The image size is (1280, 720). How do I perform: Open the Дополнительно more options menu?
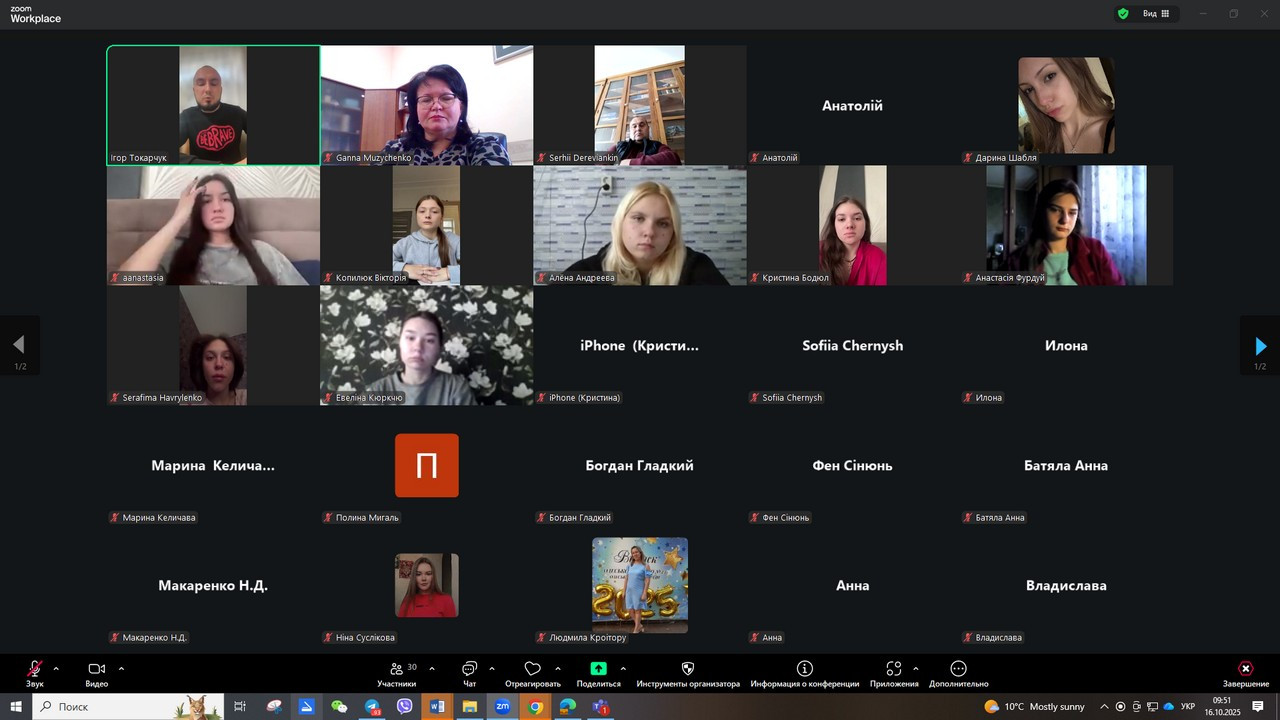(958, 673)
